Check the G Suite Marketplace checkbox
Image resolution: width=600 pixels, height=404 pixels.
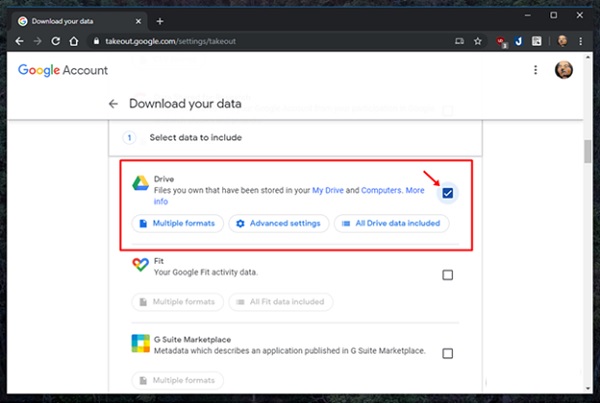tap(447, 353)
